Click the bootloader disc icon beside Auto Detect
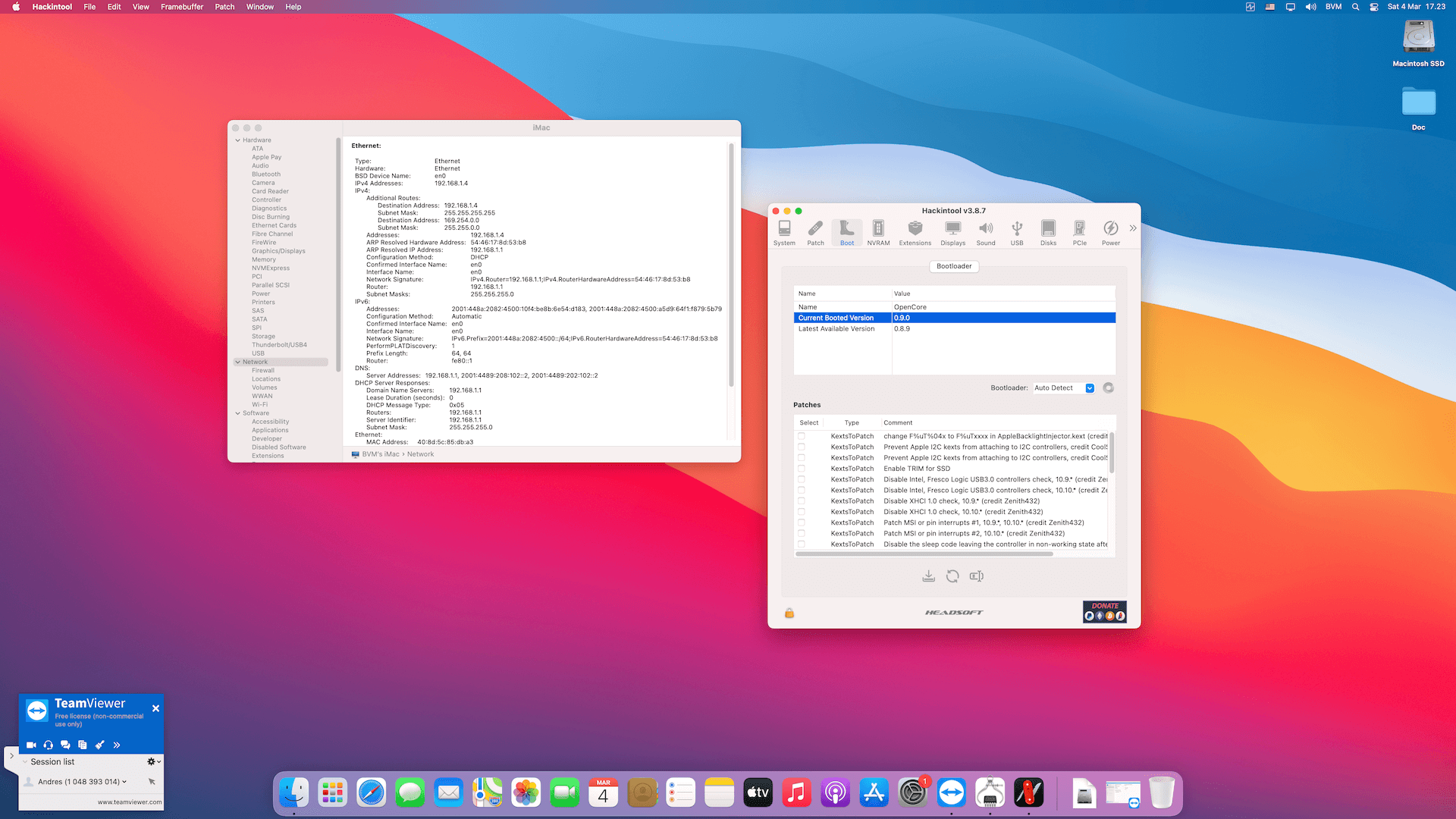 [x=1109, y=388]
